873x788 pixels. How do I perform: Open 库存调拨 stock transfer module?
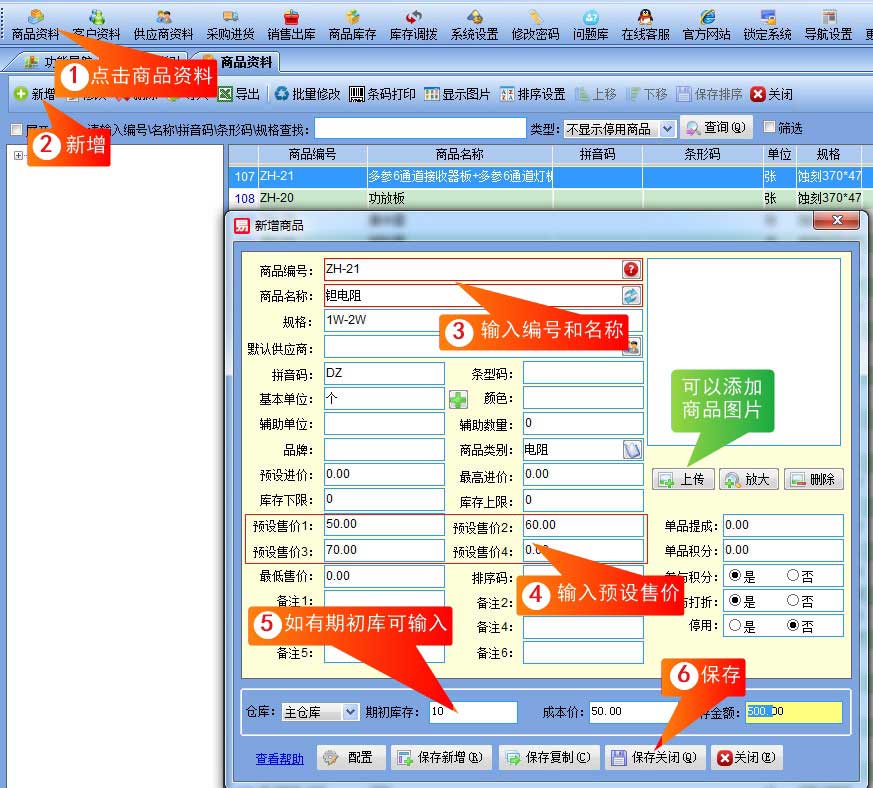413,26
